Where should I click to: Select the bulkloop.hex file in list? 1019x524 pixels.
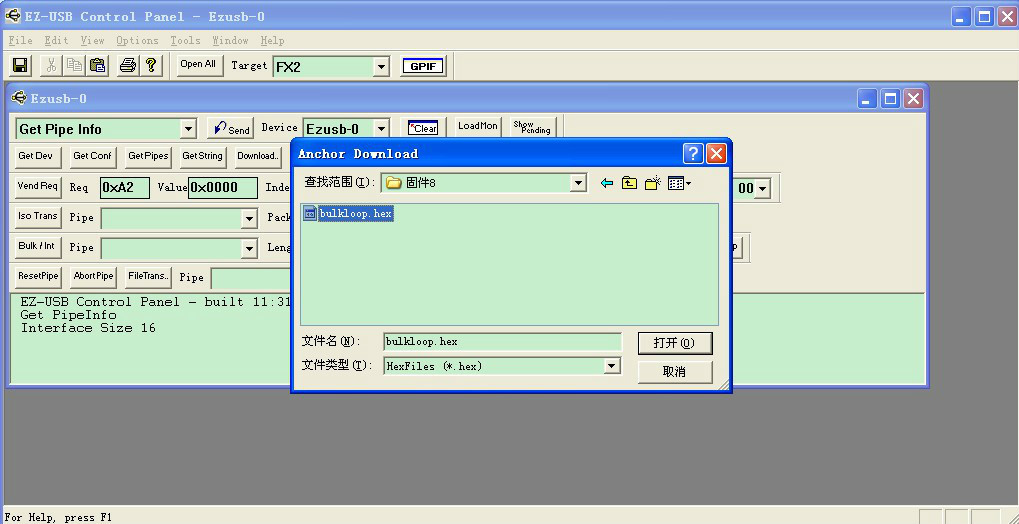point(355,214)
